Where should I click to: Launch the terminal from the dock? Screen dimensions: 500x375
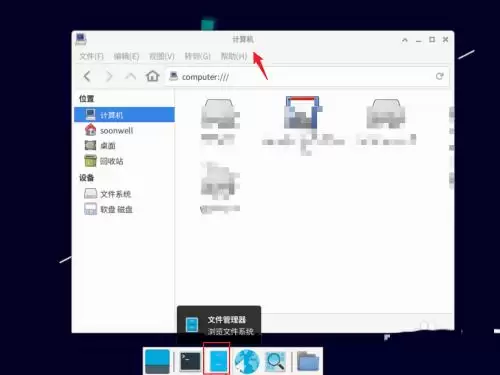pos(190,361)
